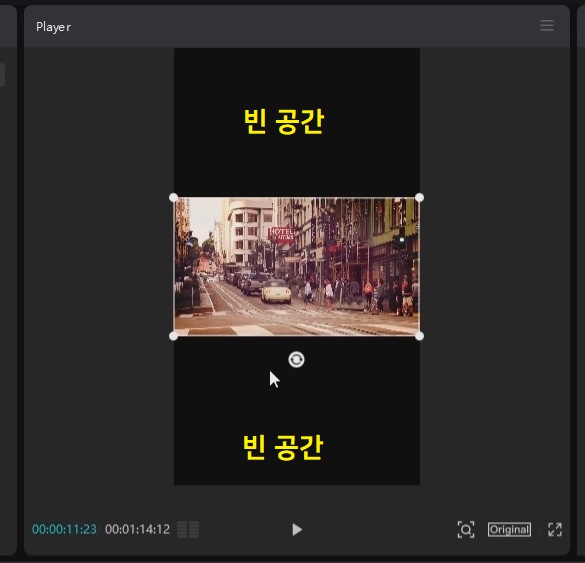Click the audio level meter bars icon
Screen dimensions: 585x563
point(188,529)
